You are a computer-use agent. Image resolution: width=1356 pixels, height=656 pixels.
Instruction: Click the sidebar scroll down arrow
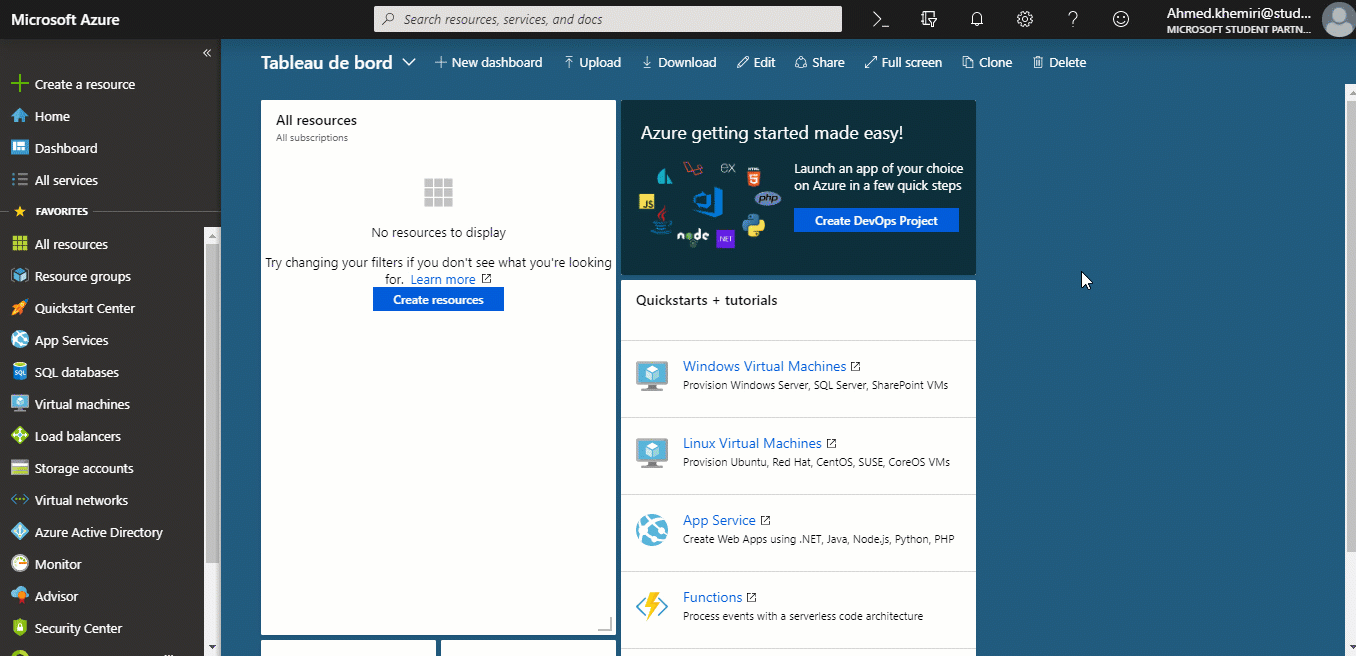click(211, 647)
